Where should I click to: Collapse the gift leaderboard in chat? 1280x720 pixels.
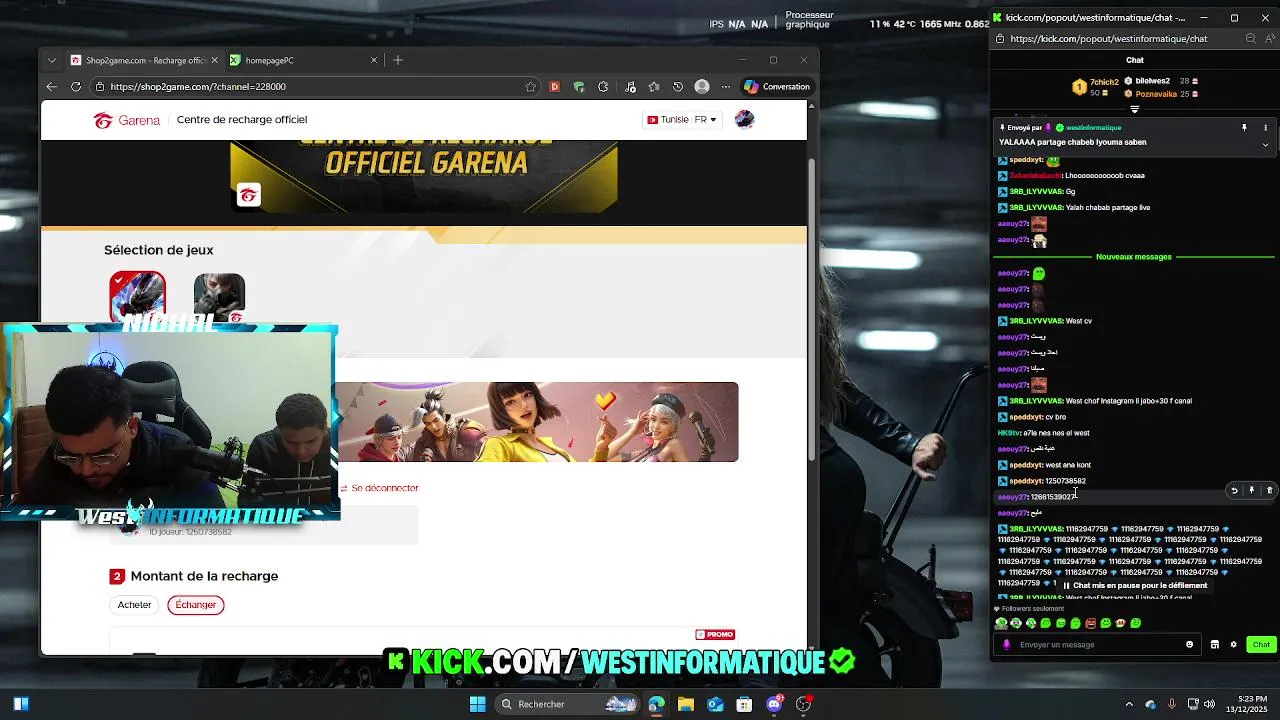[x=1134, y=109]
